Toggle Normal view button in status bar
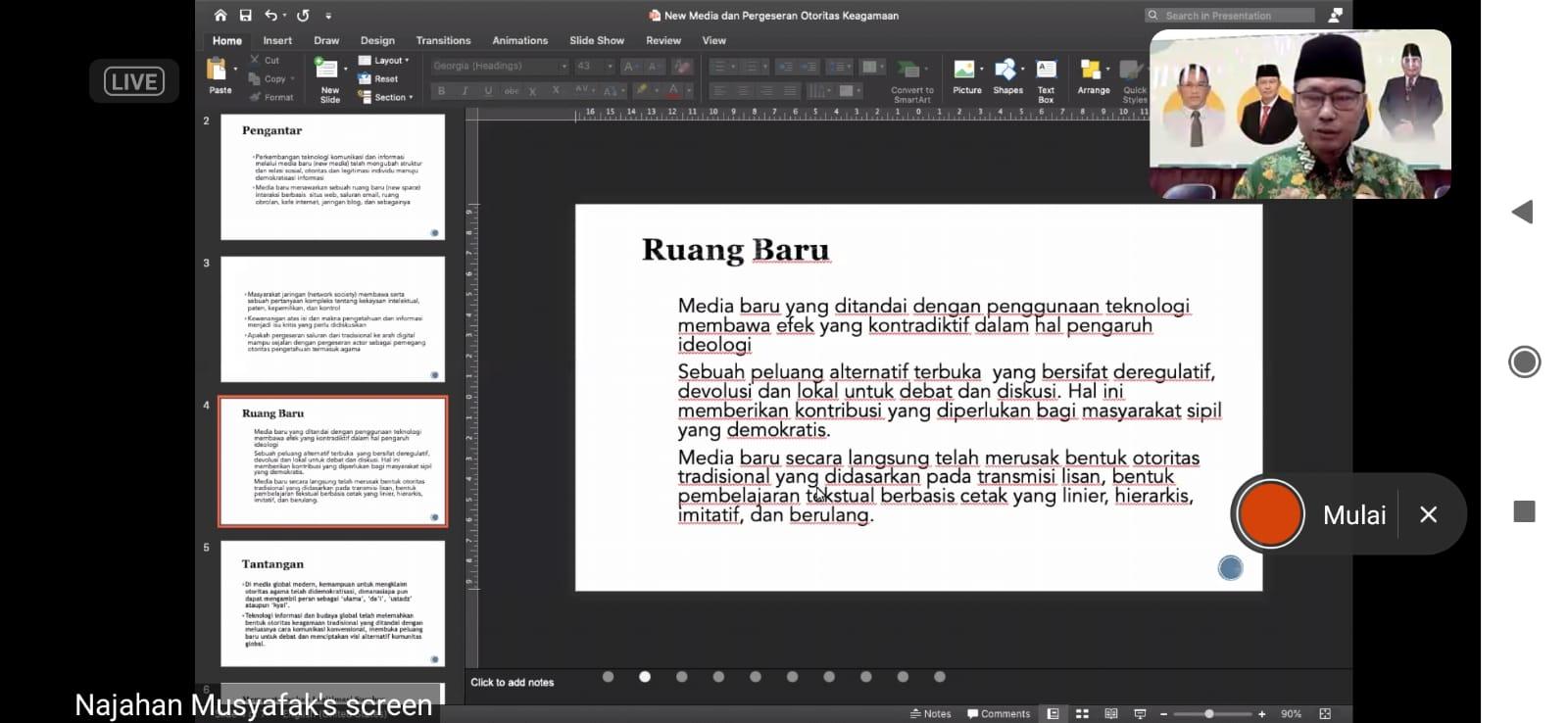The image size is (1568, 723). point(1053,714)
